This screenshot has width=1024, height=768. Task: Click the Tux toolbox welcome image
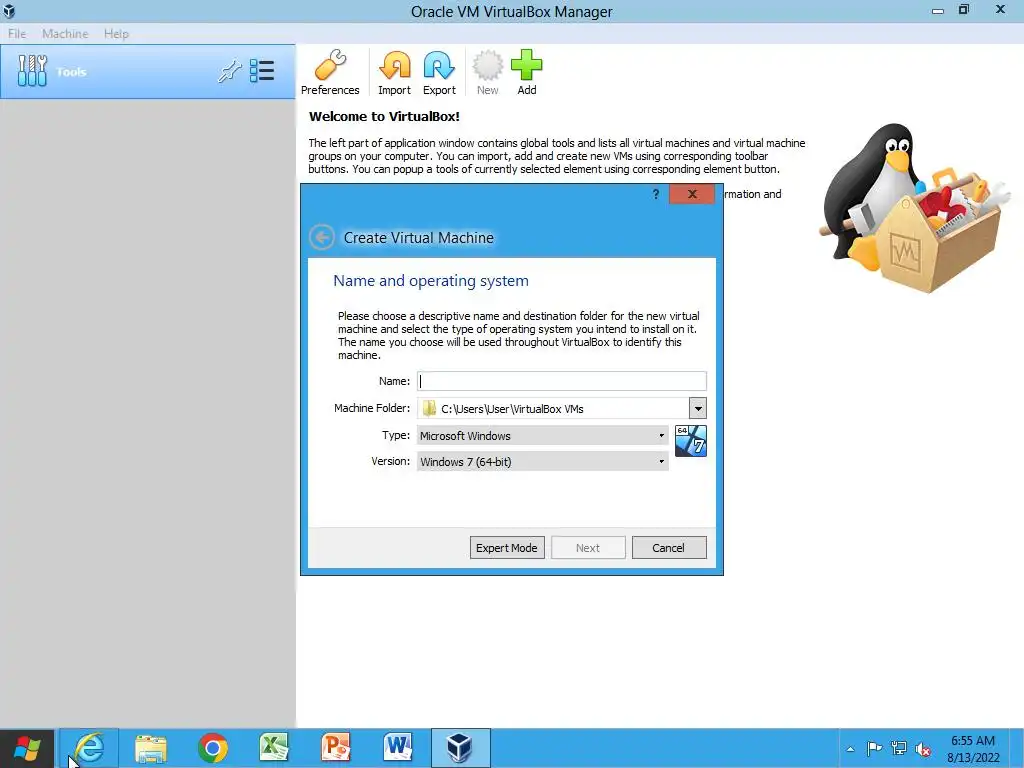point(914,209)
